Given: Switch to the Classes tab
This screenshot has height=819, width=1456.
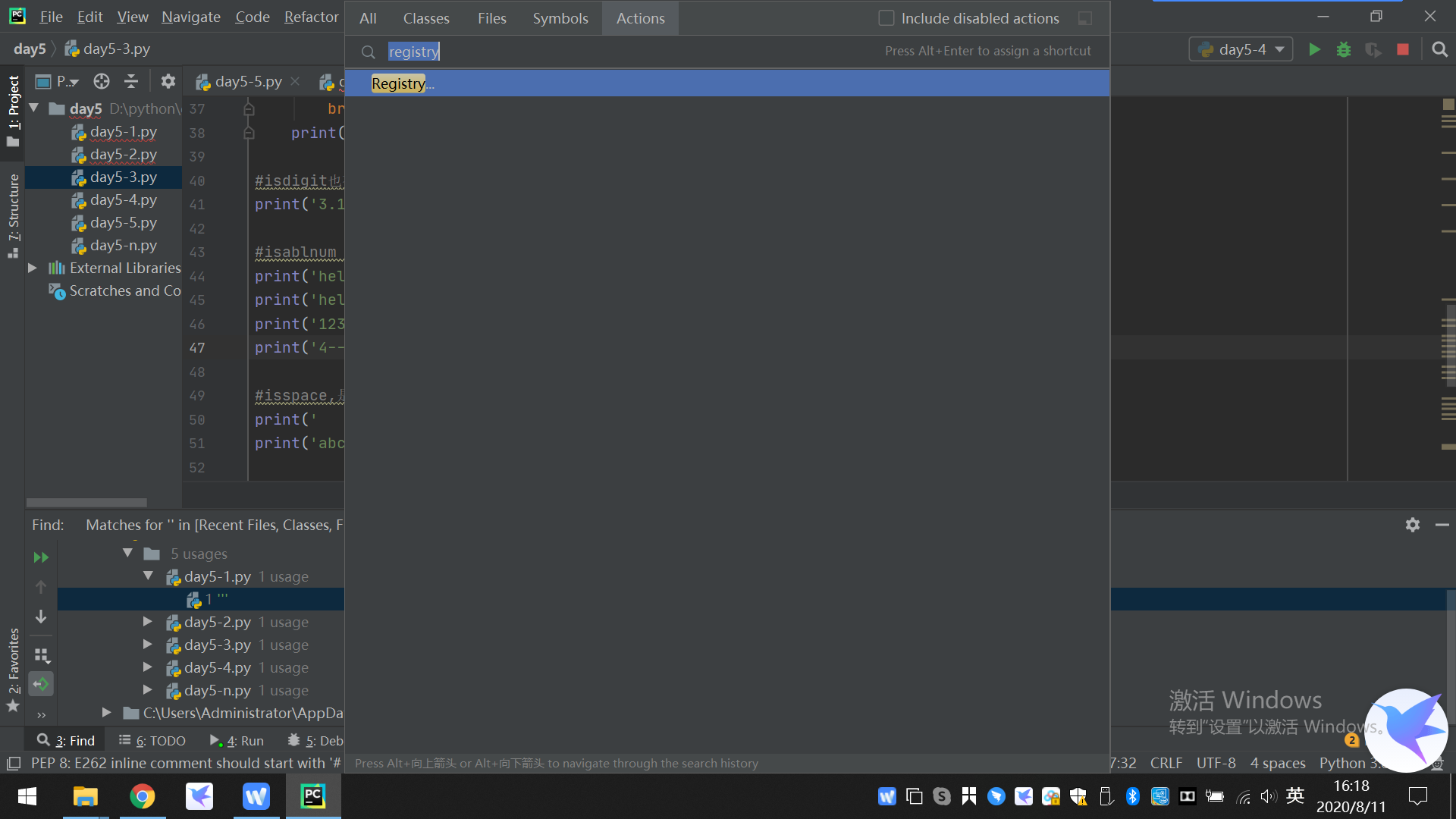Looking at the screenshot, I should [425, 17].
